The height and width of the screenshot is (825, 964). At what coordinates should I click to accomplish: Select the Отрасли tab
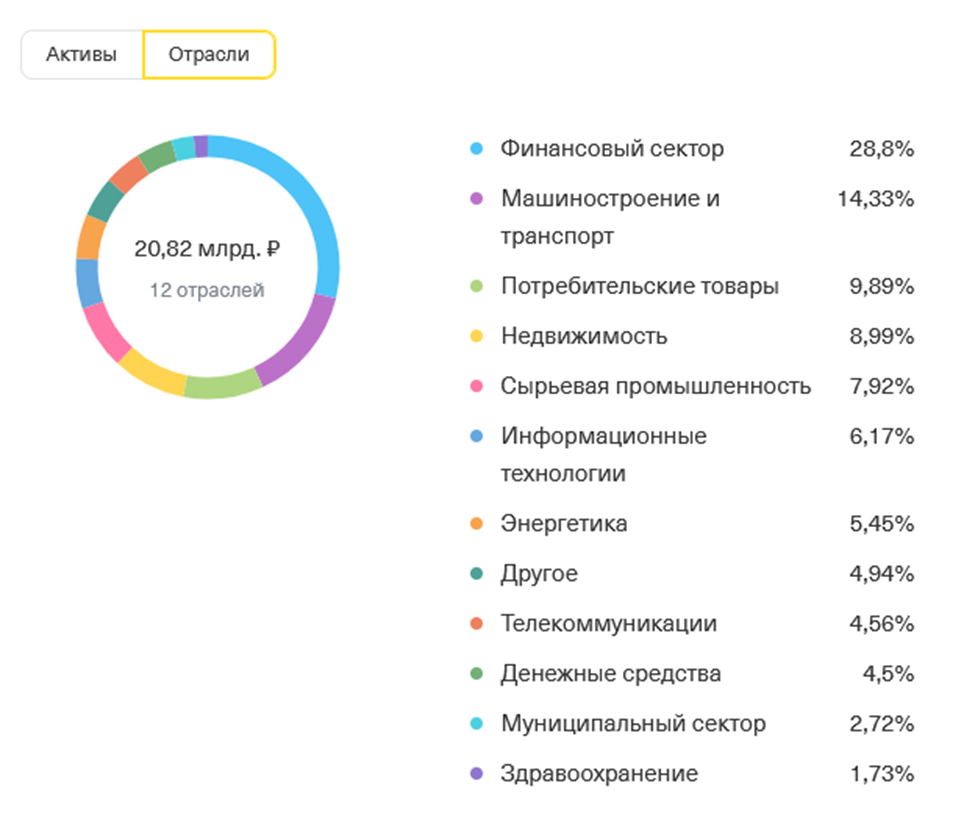click(209, 55)
